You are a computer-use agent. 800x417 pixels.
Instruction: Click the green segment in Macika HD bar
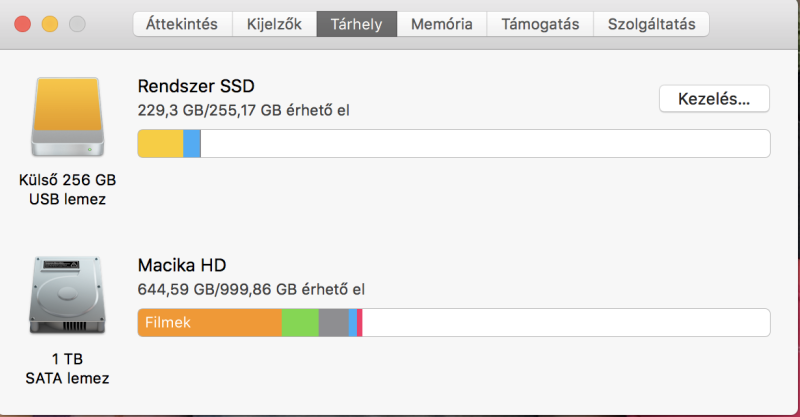point(300,323)
